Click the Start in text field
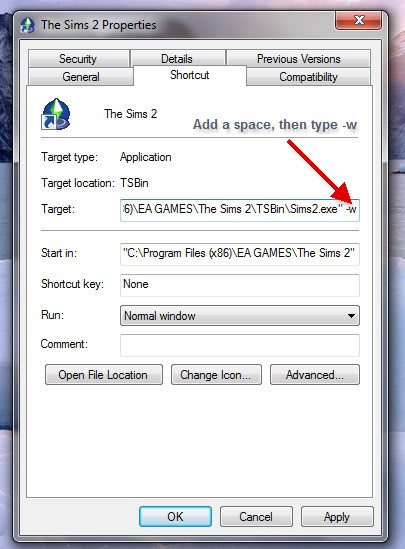This screenshot has width=405, height=549. [240, 254]
